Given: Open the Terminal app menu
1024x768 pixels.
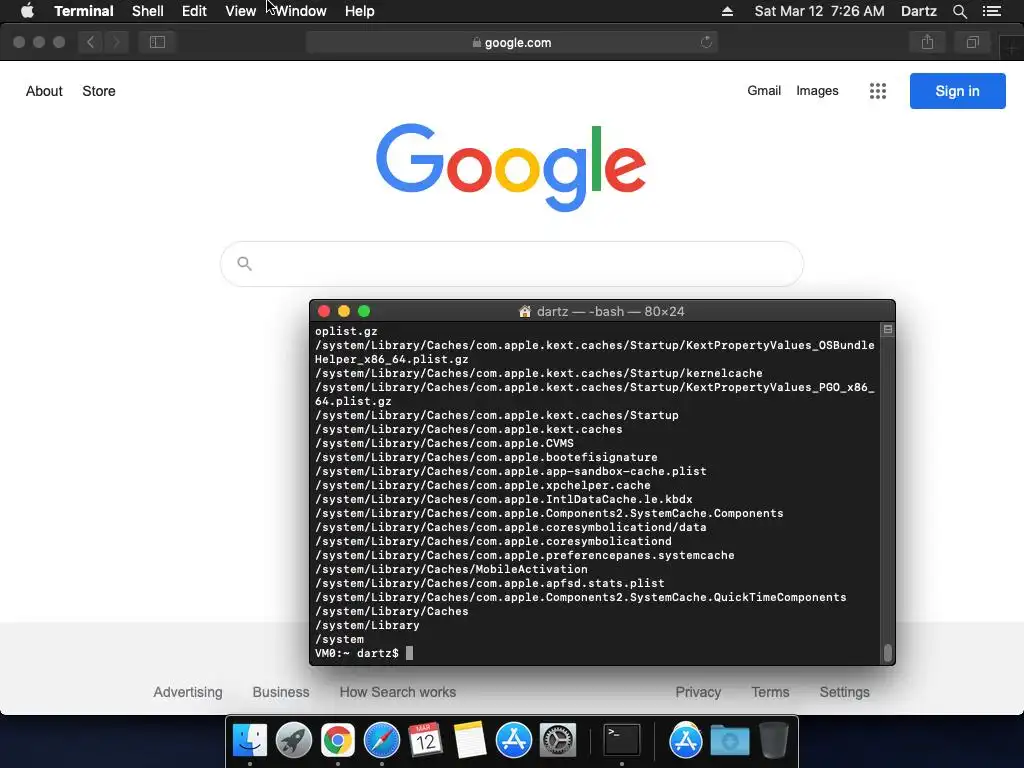Looking at the screenshot, I should tap(84, 11).
